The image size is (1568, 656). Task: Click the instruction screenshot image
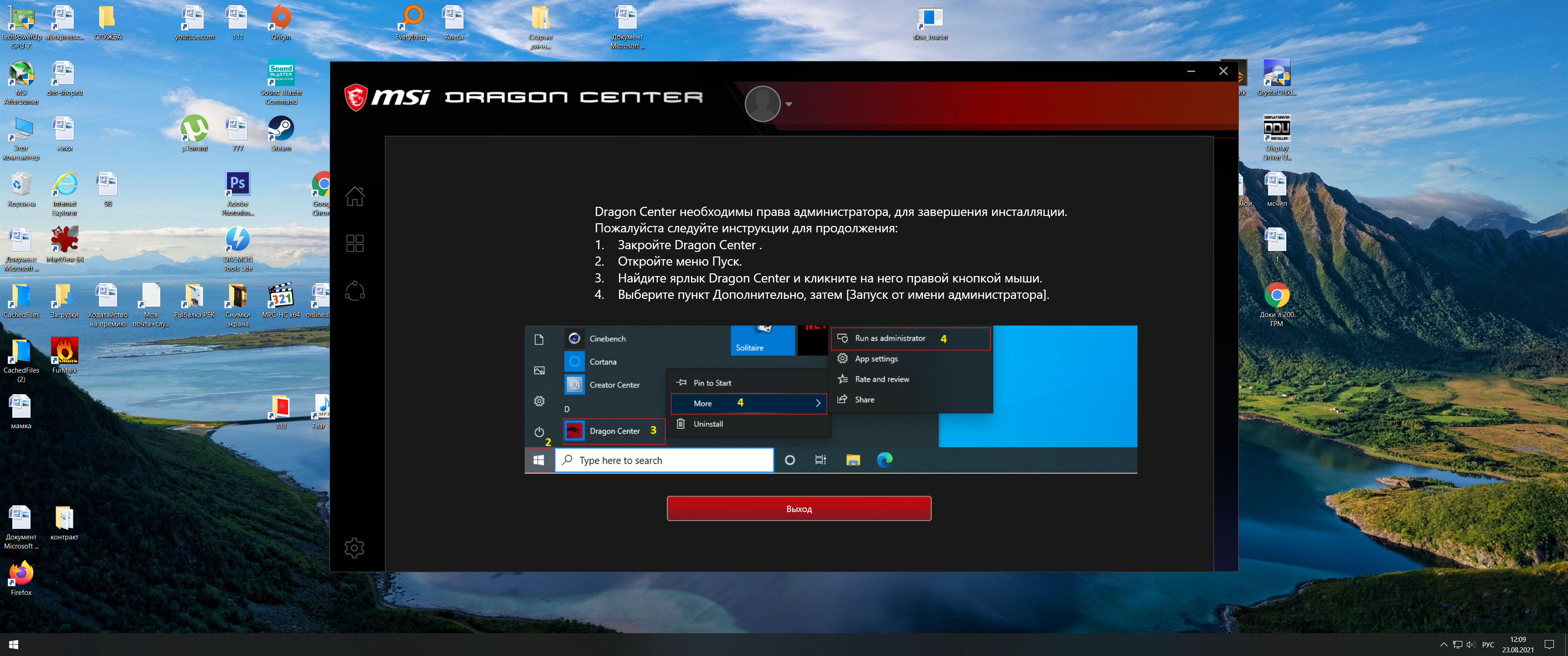830,399
